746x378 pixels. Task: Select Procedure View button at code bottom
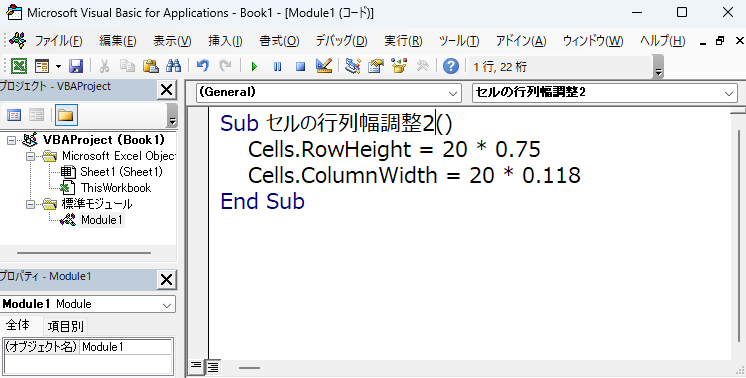click(x=196, y=366)
